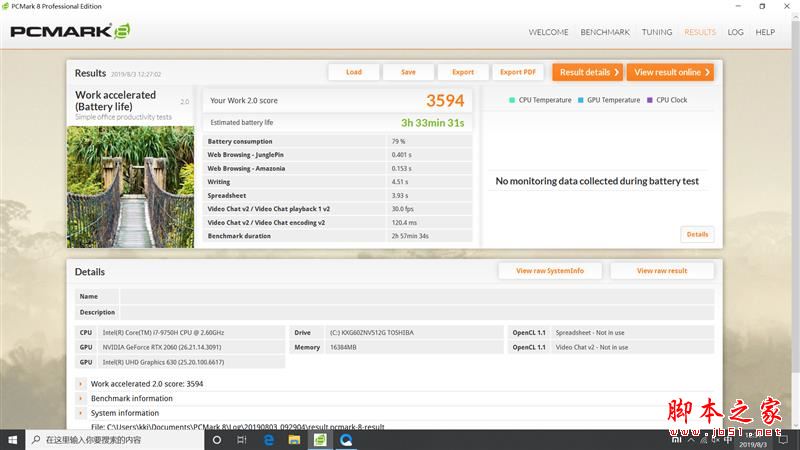The width and height of the screenshot is (800, 450).
Task: Click the taskbar search box
Action: tap(115, 440)
